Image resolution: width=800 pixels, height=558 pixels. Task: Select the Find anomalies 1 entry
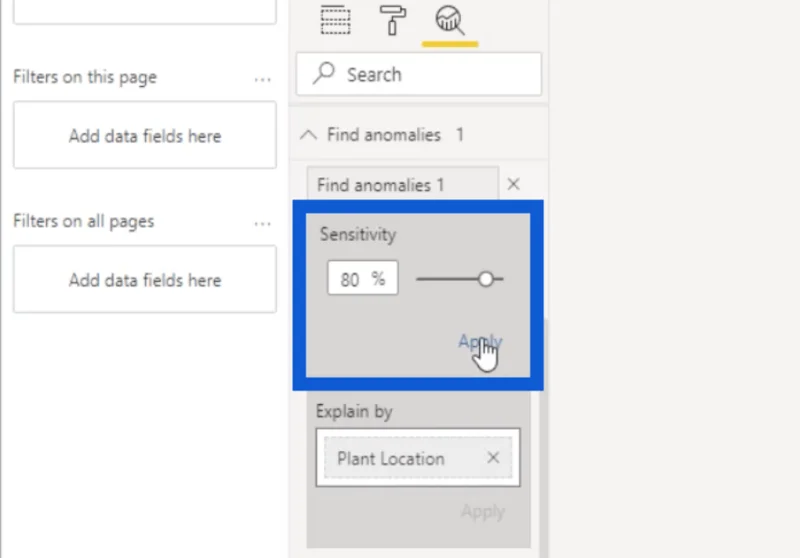(402, 184)
